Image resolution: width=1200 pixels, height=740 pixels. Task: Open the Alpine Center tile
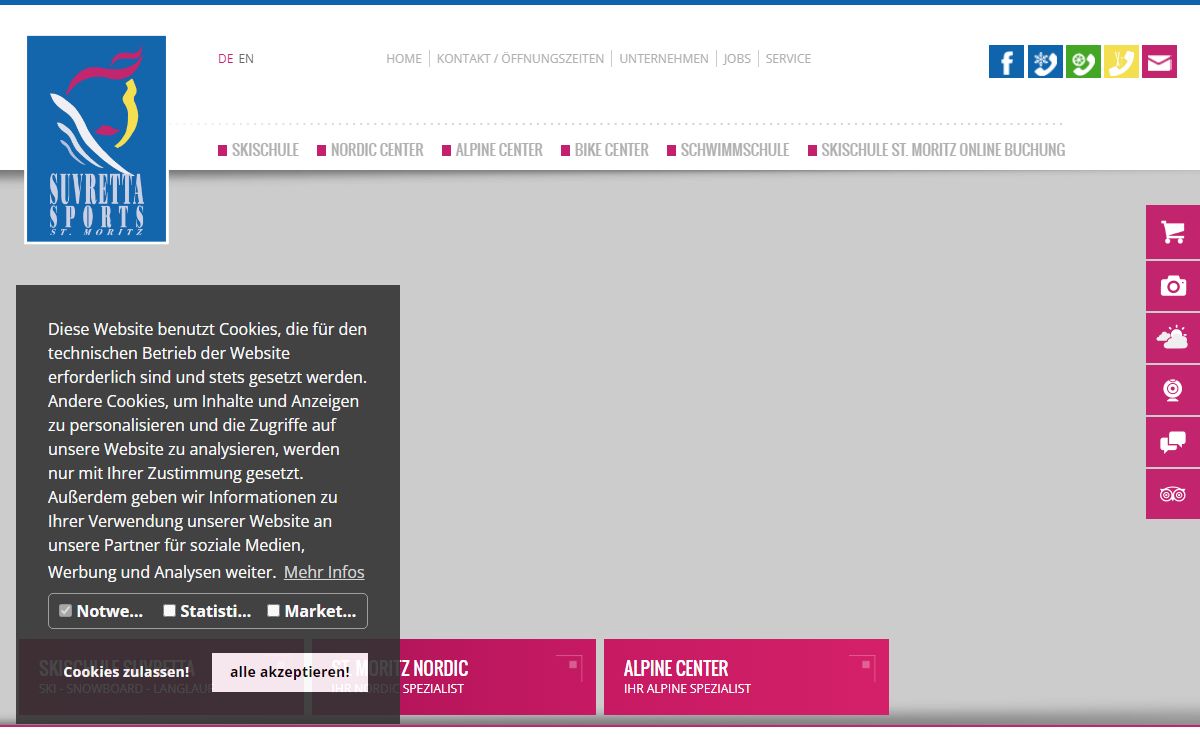tap(745, 676)
